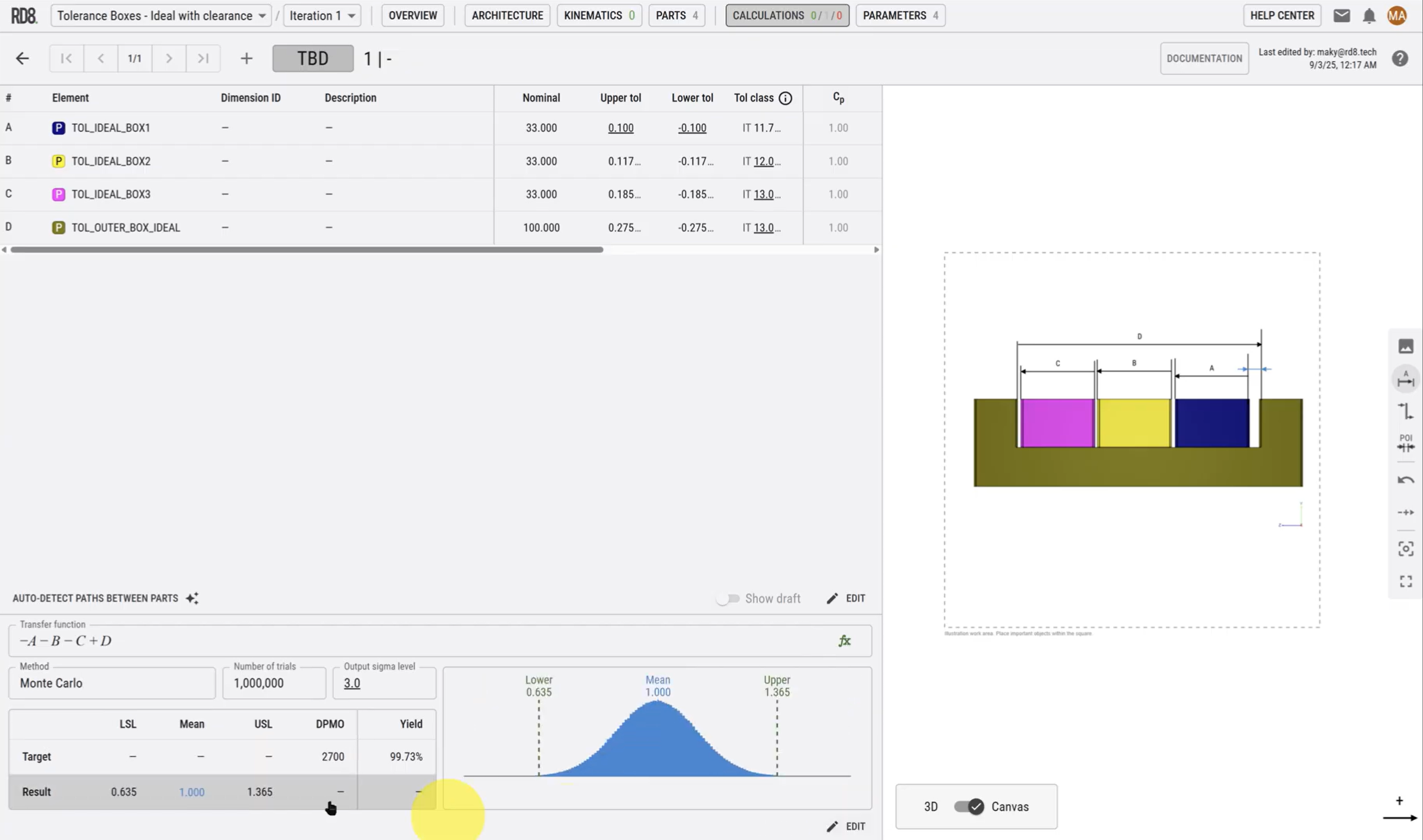Click the image icon in right toolbar
The image size is (1423, 840).
pos(1406,346)
